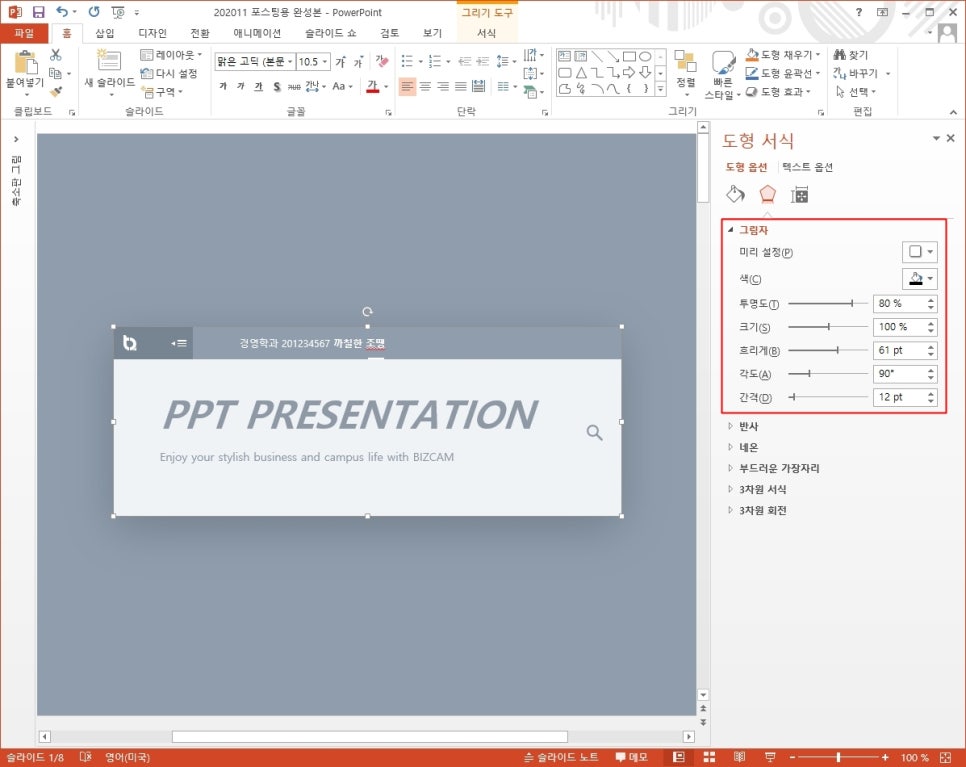This screenshot has width=966, height=767.
Task: Open Shape Effects (도형 효과) dropdown
Action: [x=779, y=92]
